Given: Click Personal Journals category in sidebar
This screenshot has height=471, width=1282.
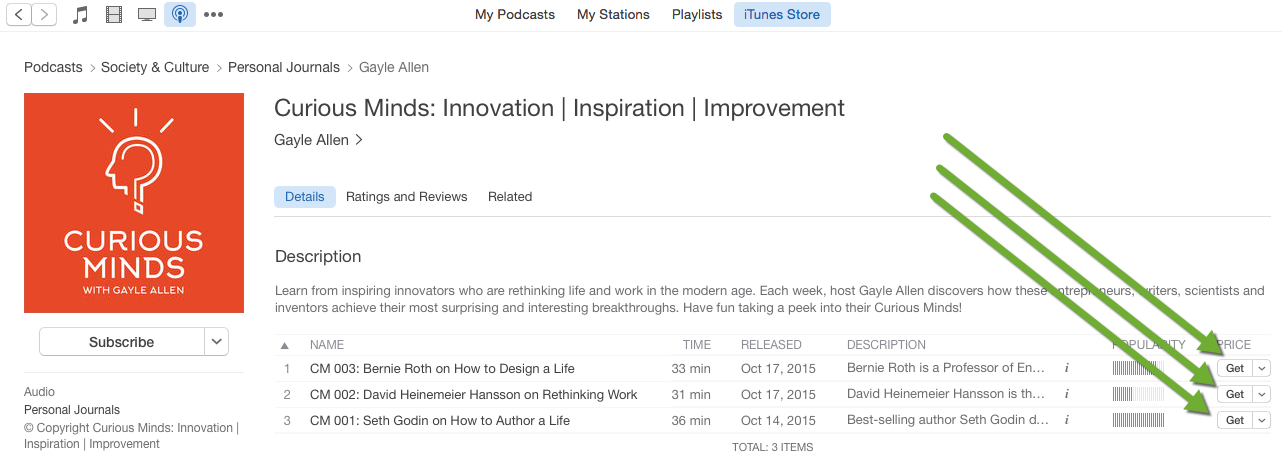Looking at the screenshot, I should click(72, 410).
